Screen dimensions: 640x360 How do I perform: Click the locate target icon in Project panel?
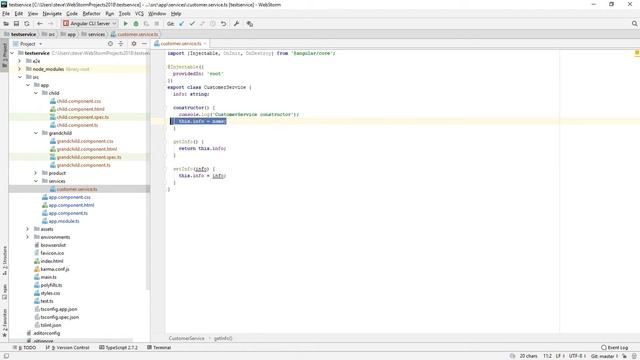(110, 44)
